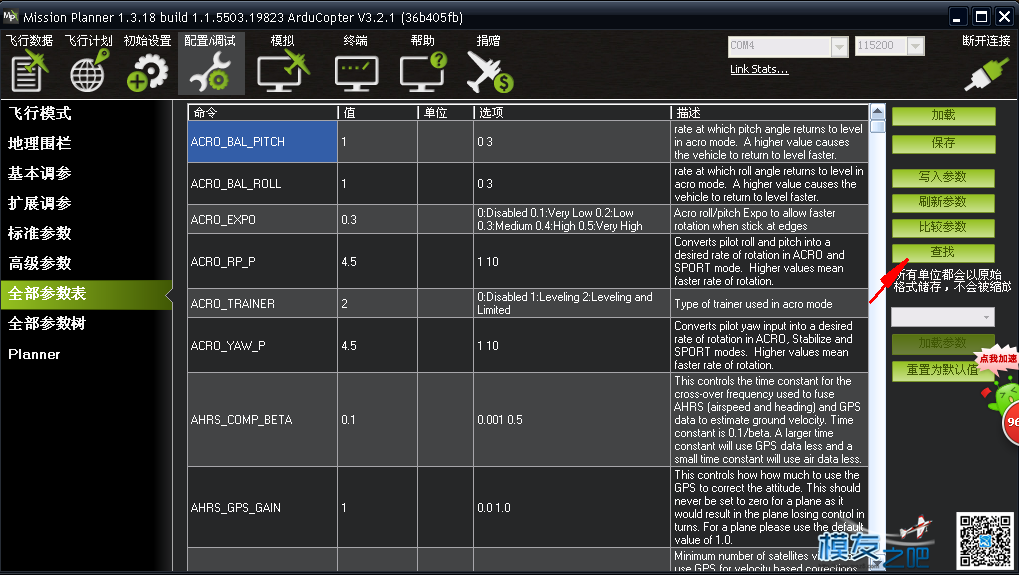The width and height of the screenshot is (1019, 575).
Task: Click the 写入参数 button
Action: [x=943, y=177]
